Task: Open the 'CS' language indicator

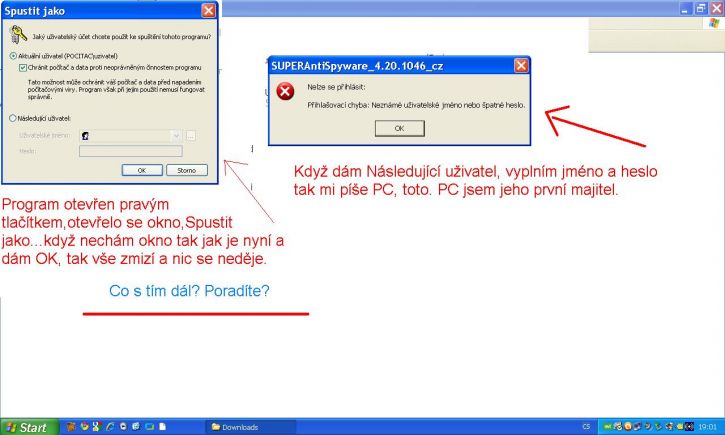Action: coord(586,427)
